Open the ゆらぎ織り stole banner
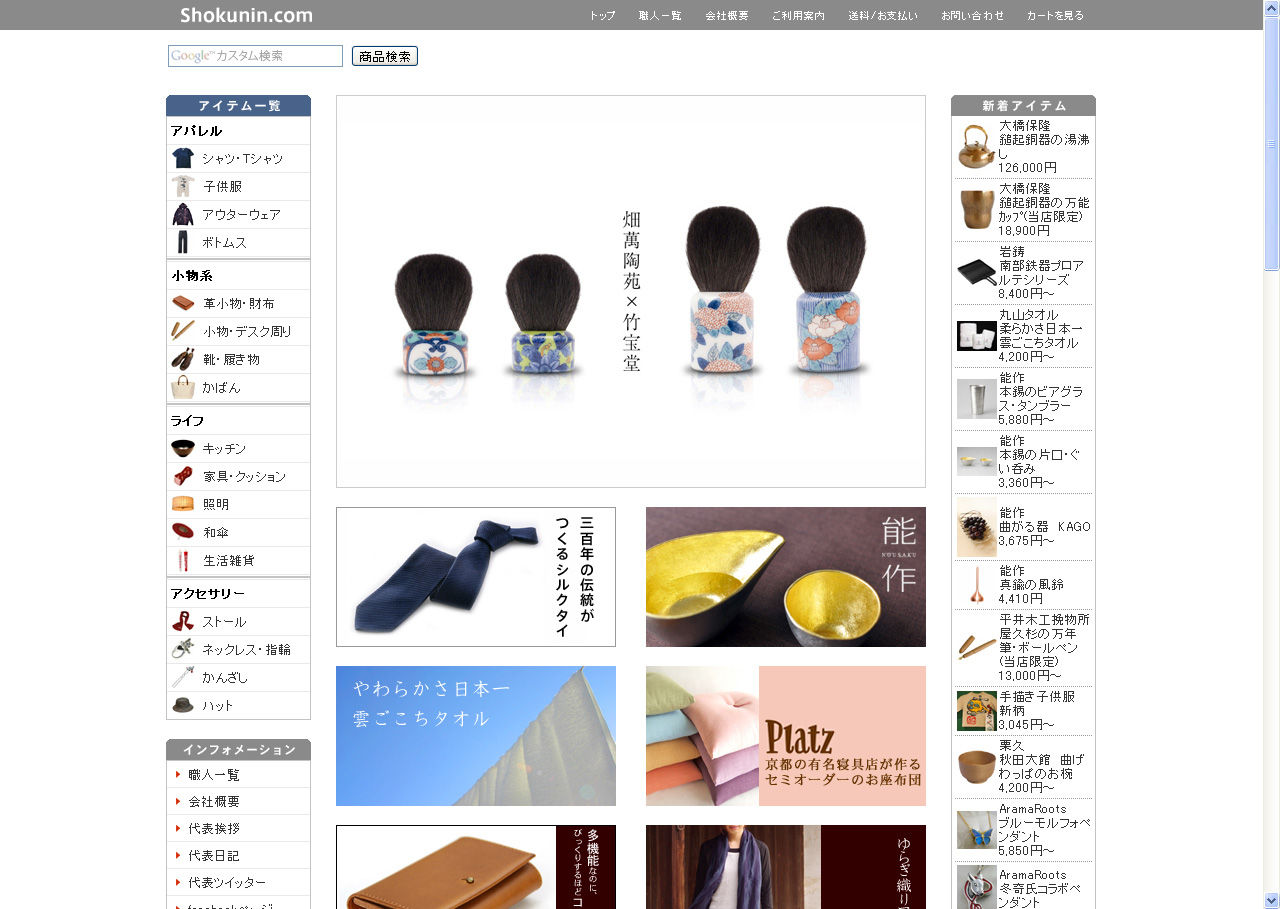Image resolution: width=1280 pixels, height=909 pixels. (x=786, y=867)
